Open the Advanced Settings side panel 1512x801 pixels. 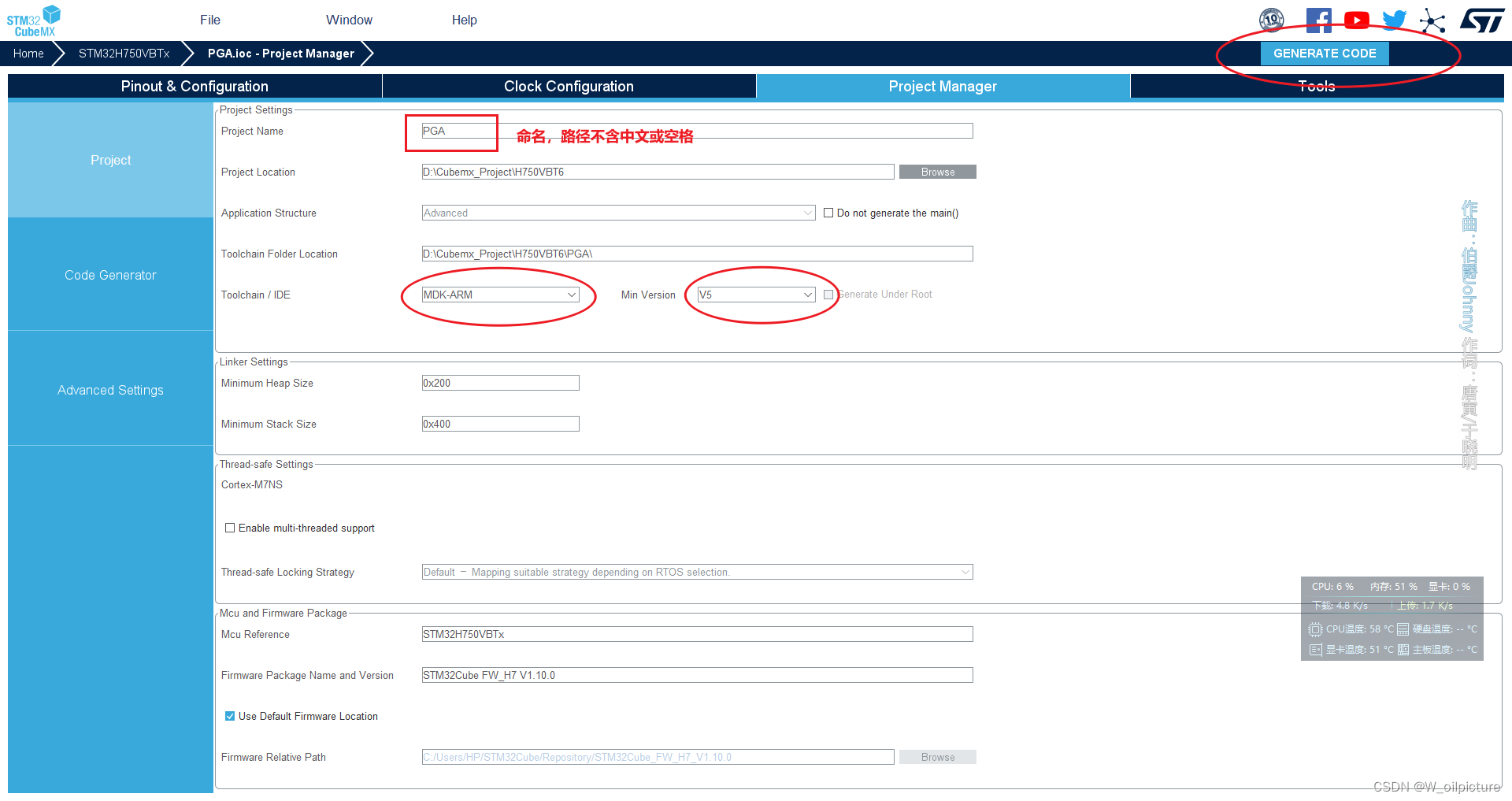[x=110, y=390]
